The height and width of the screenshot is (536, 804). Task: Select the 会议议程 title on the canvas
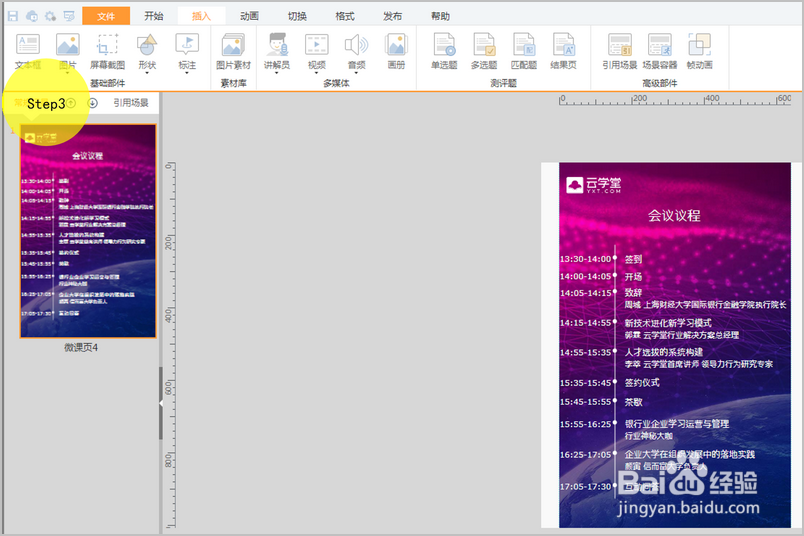(674, 215)
